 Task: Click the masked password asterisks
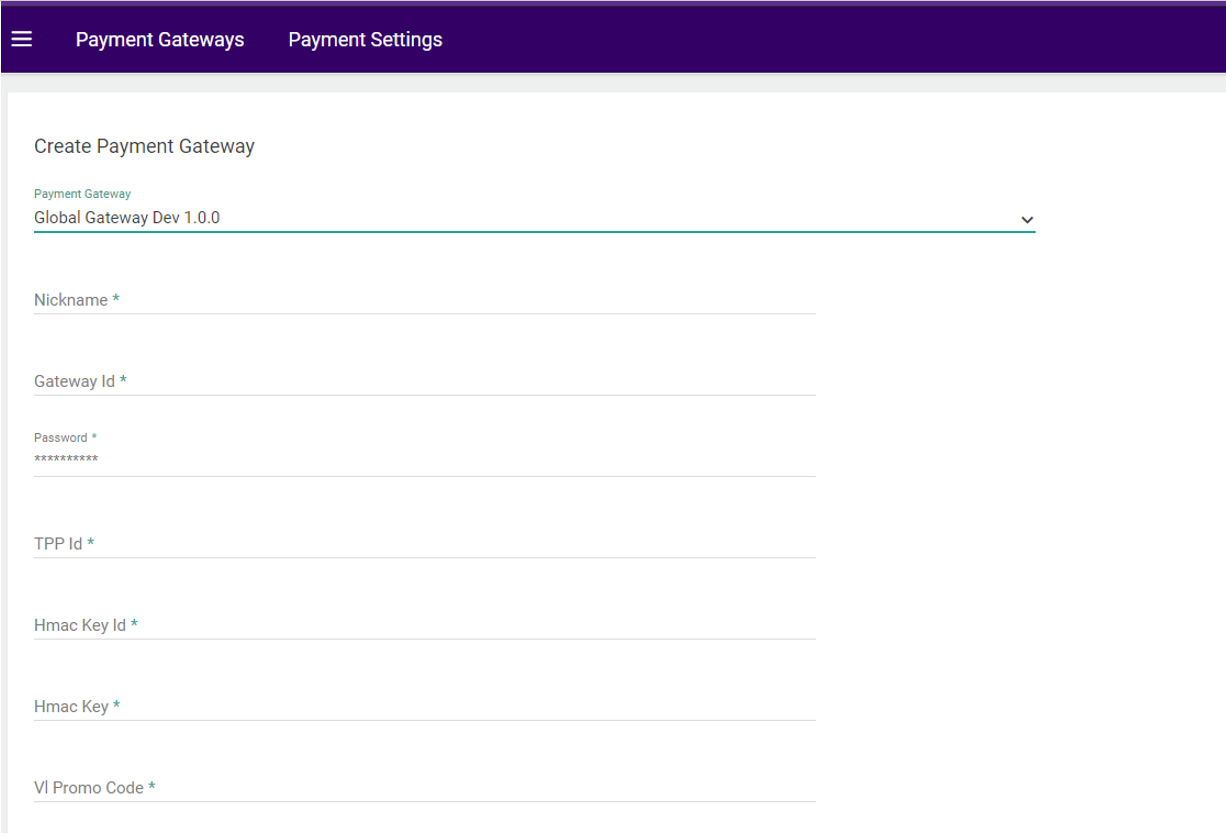click(66, 458)
